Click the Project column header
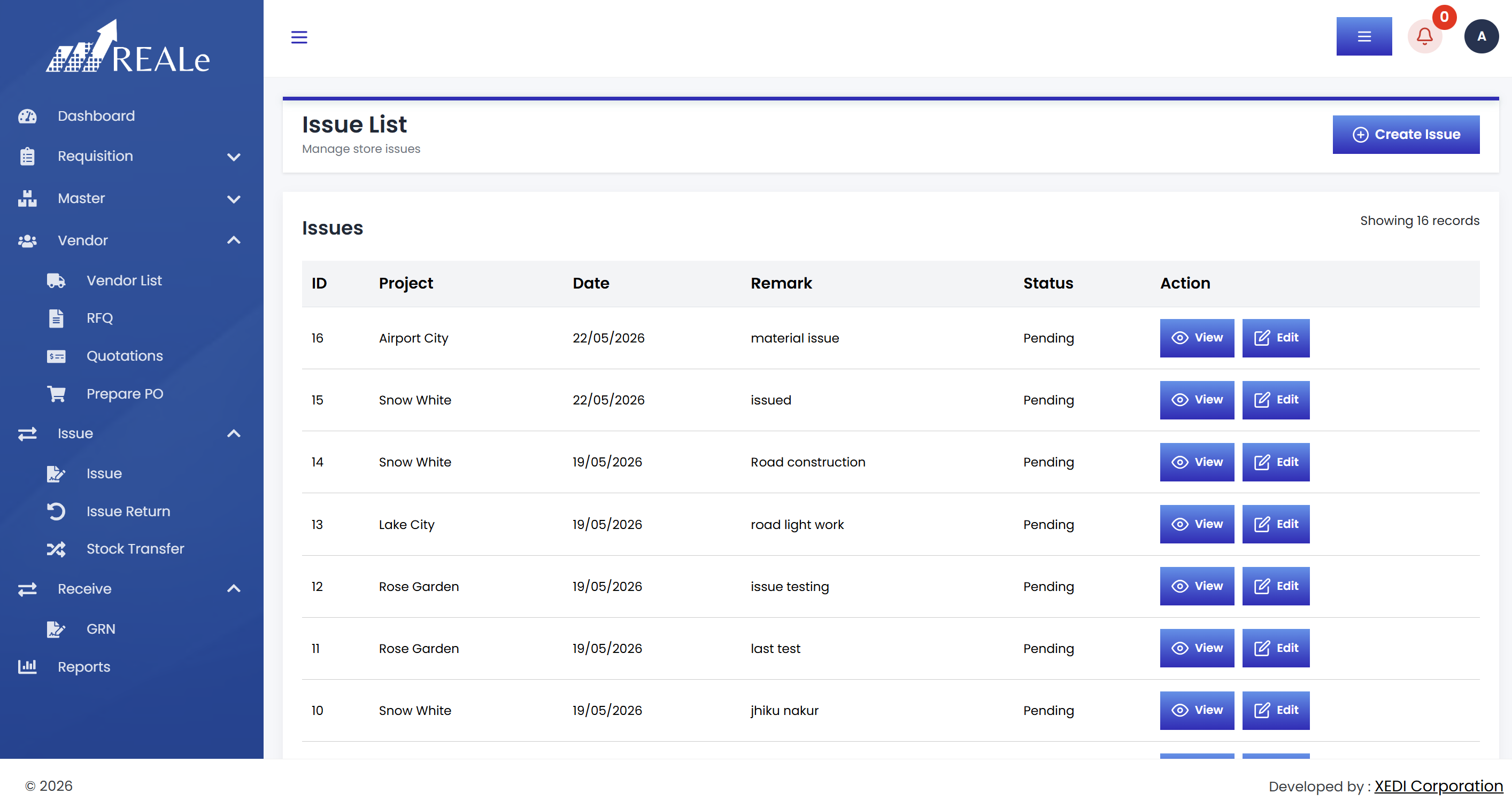 point(406,283)
